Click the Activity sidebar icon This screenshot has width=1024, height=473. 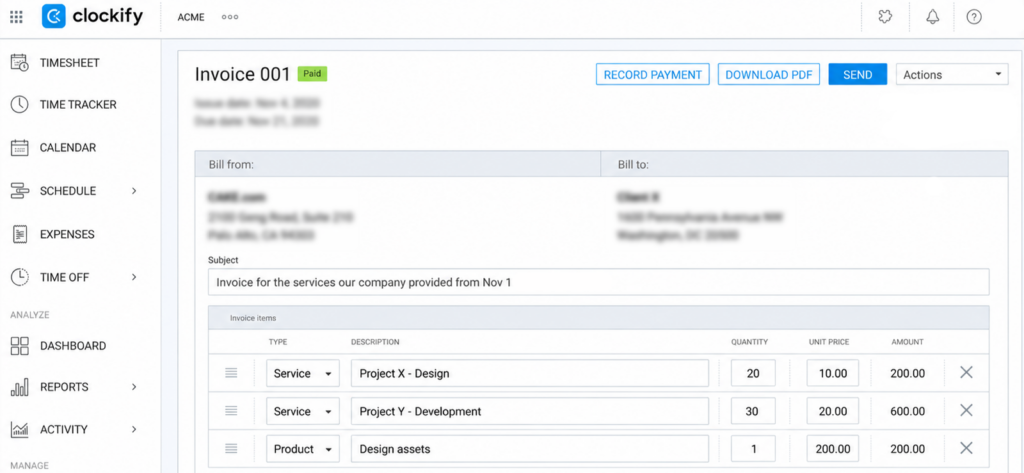[20, 429]
